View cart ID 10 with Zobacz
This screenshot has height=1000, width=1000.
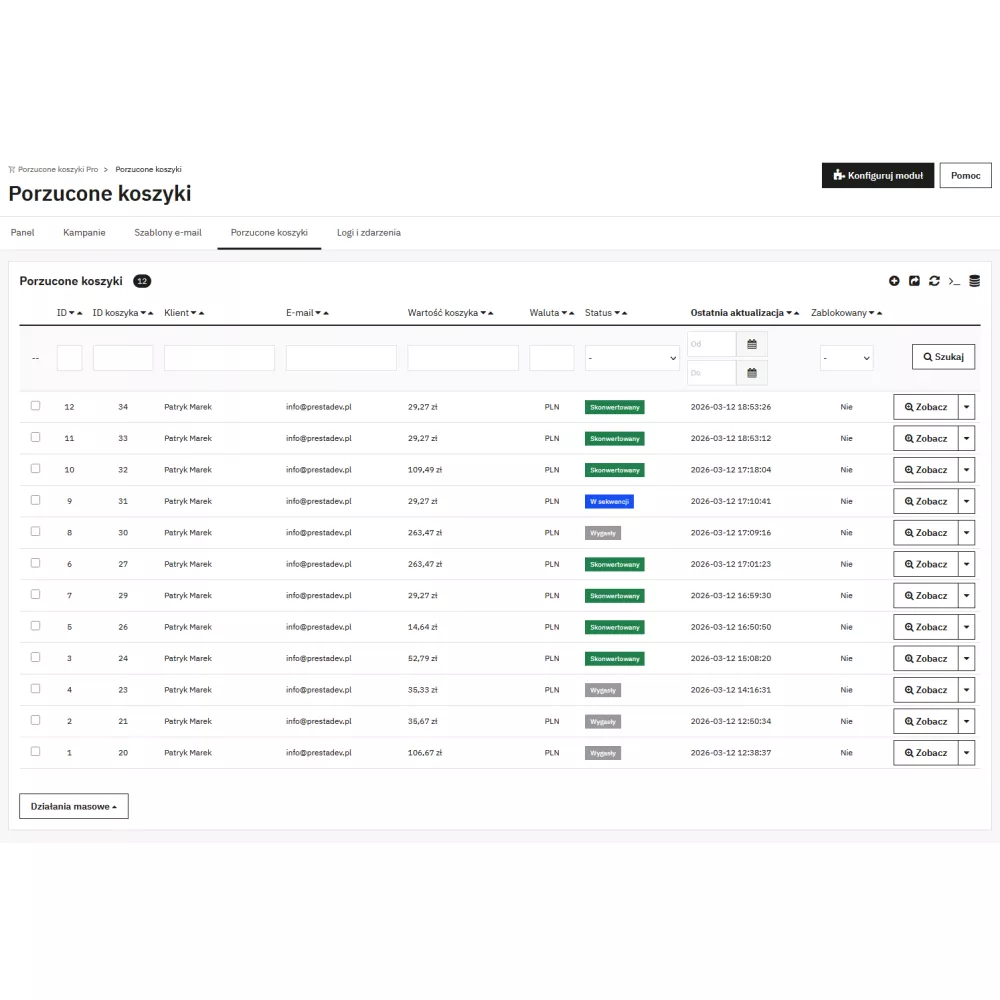925,470
